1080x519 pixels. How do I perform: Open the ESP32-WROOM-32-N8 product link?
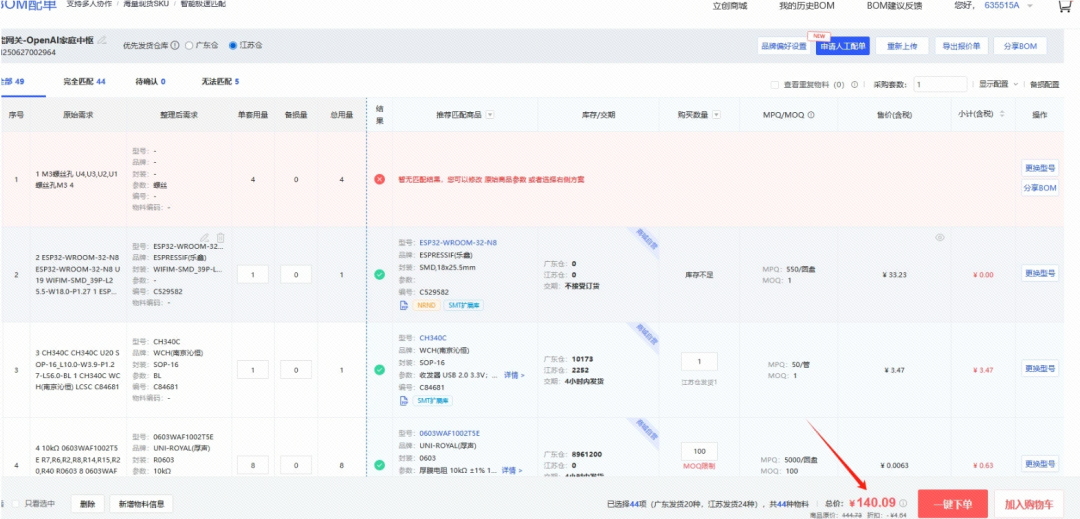coord(458,242)
